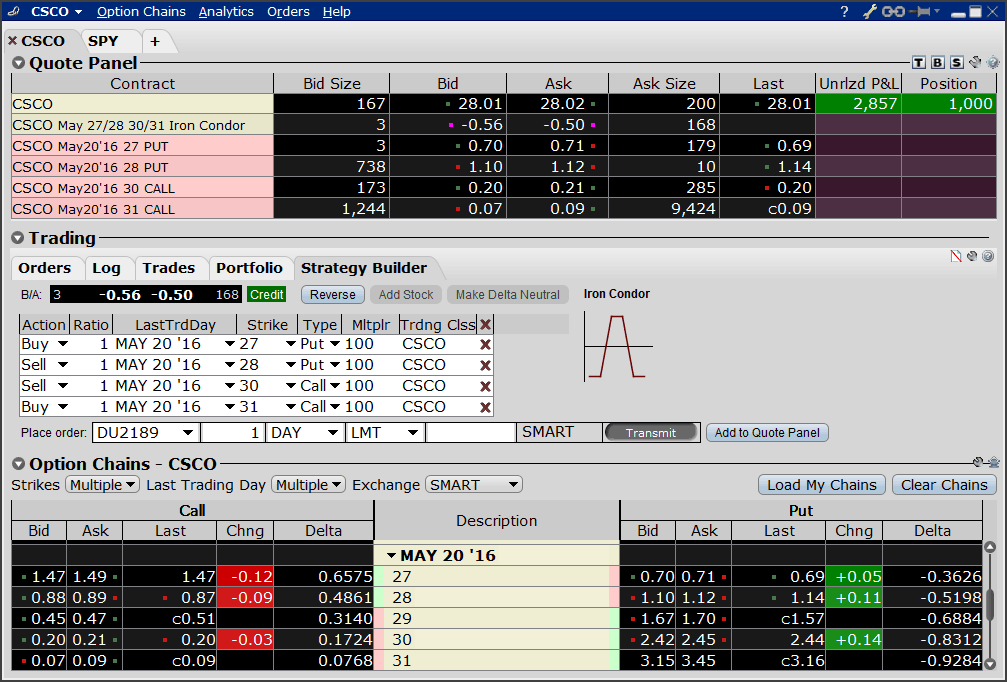Click Load My Chains button
The width and height of the screenshot is (1007, 682).
pos(822,485)
